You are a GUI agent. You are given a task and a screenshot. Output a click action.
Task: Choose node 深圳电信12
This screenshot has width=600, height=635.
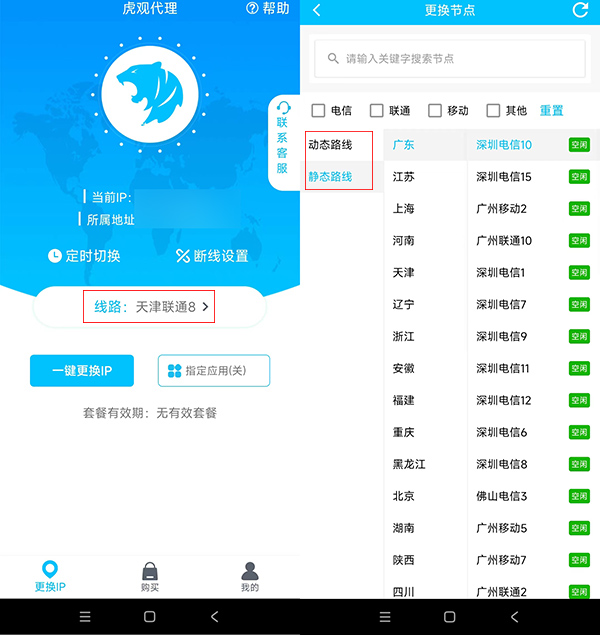(504, 401)
